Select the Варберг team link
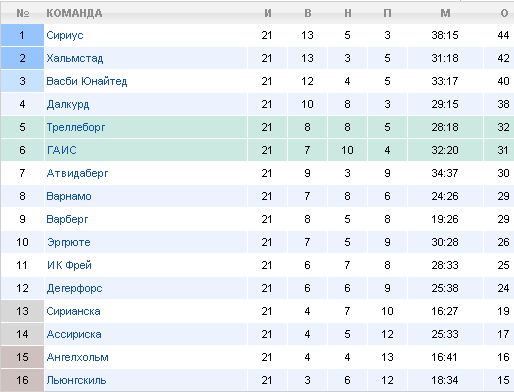 [x=67, y=219]
